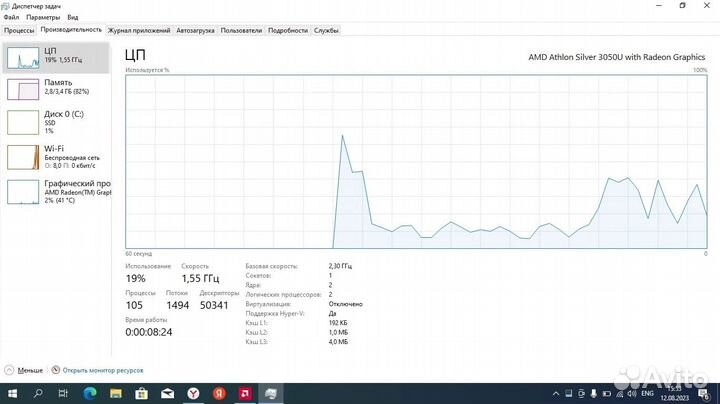Click the base speed 2,30 ГГц value
The height and width of the screenshot is (404, 720).
(340, 266)
